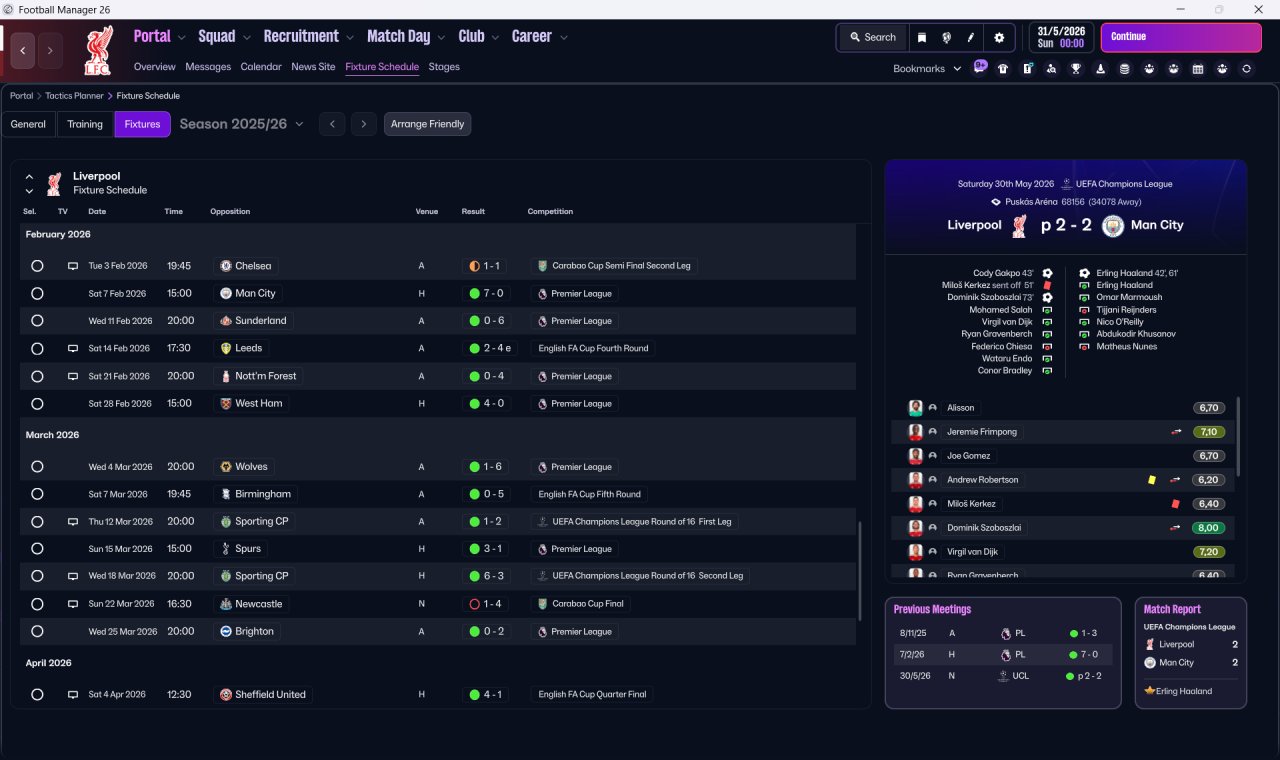This screenshot has width=1280, height=760.
Task: Select the Spurs fixture radio button
Action: [37, 549]
